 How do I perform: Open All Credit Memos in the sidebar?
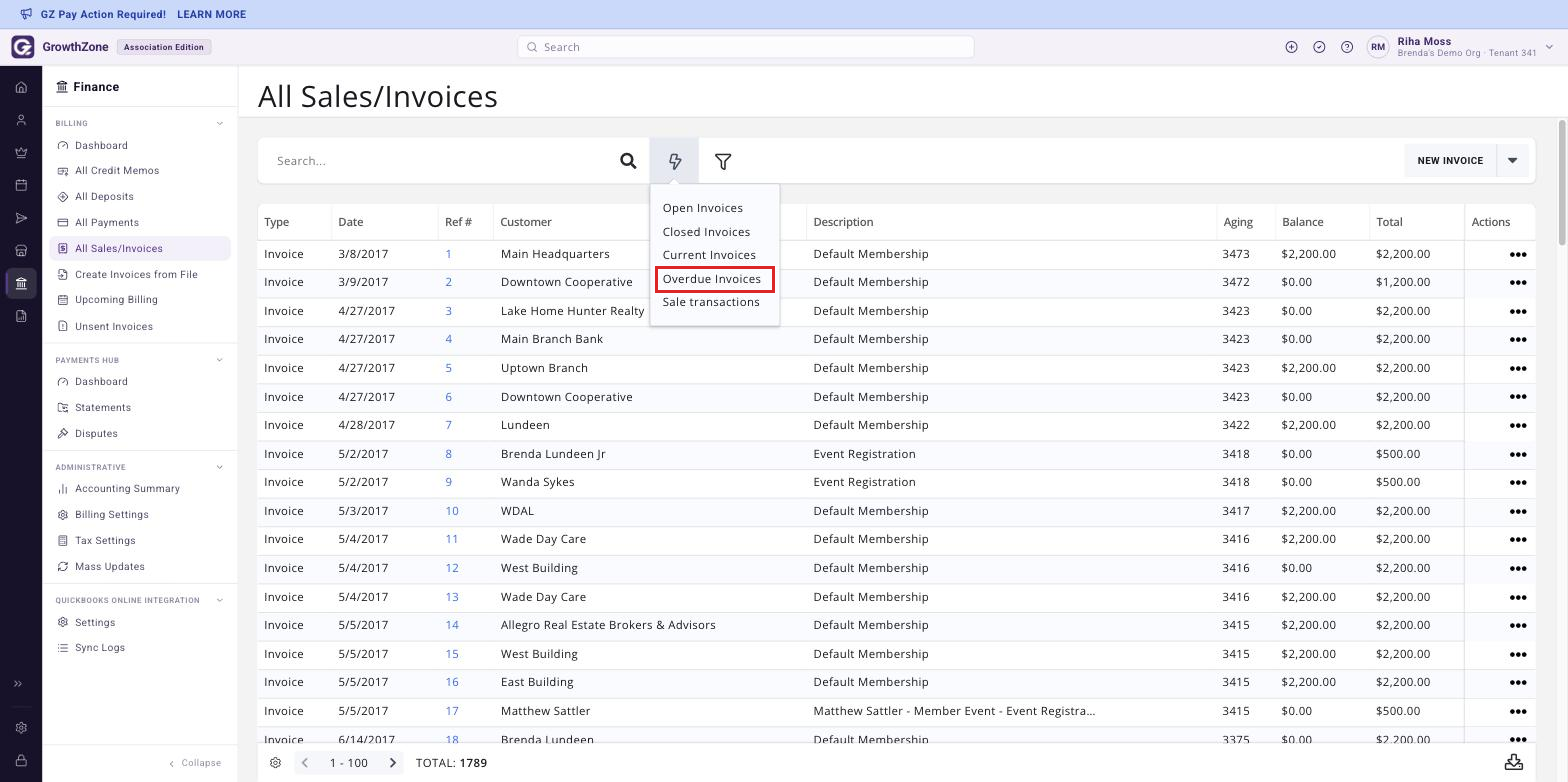point(117,171)
